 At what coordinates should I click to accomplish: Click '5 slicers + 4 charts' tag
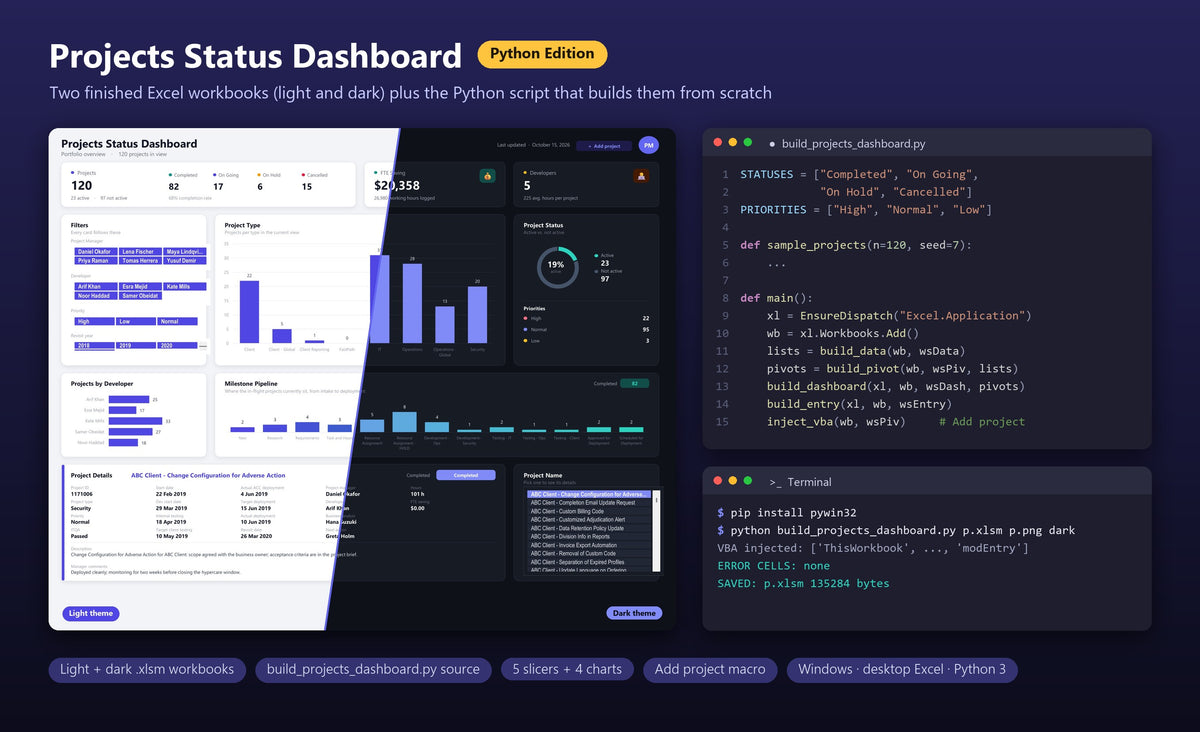pos(567,669)
